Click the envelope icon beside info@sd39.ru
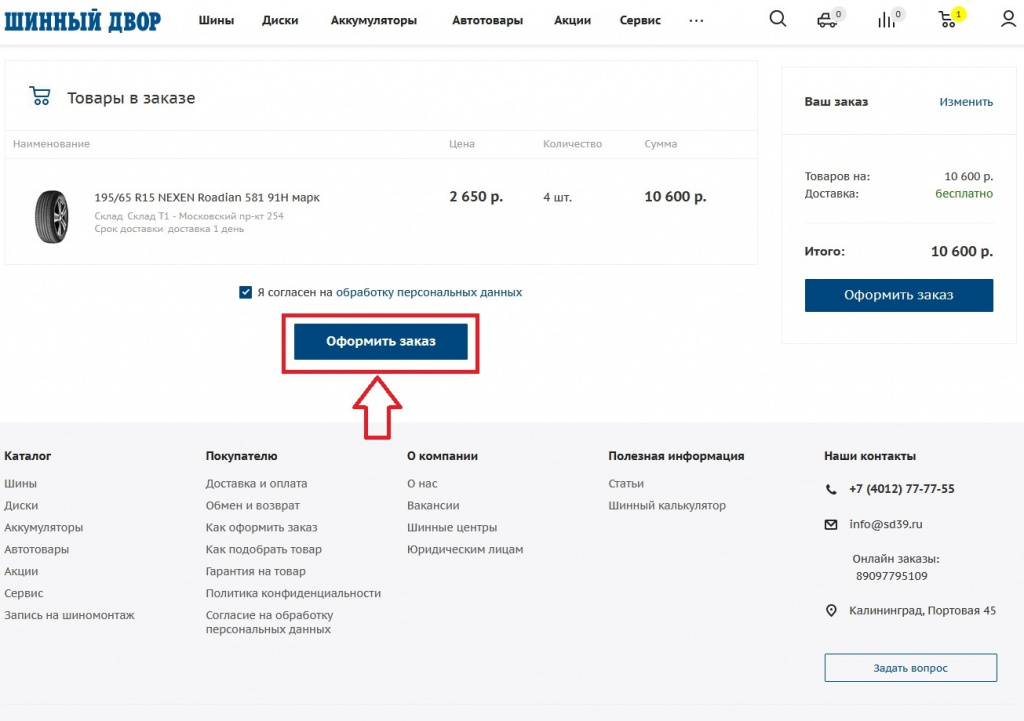The image size is (1024, 721). coord(831,524)
